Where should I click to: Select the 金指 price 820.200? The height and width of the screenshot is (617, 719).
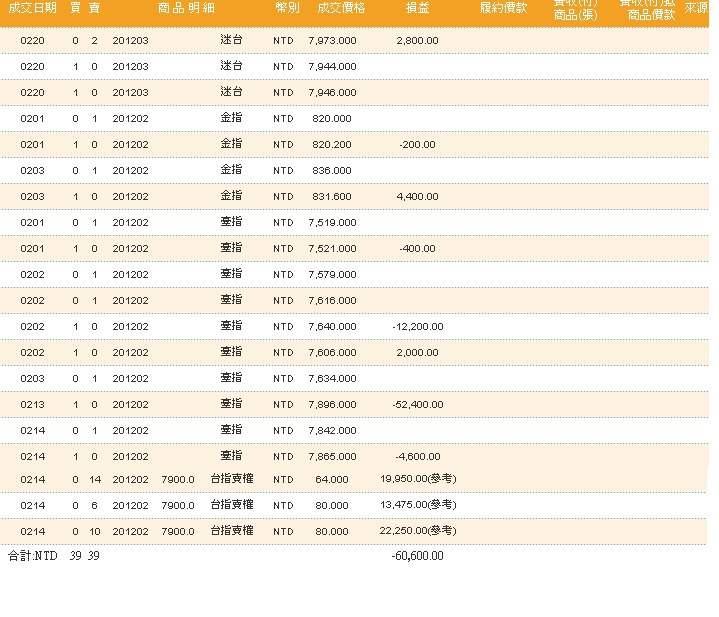point(332,144)
